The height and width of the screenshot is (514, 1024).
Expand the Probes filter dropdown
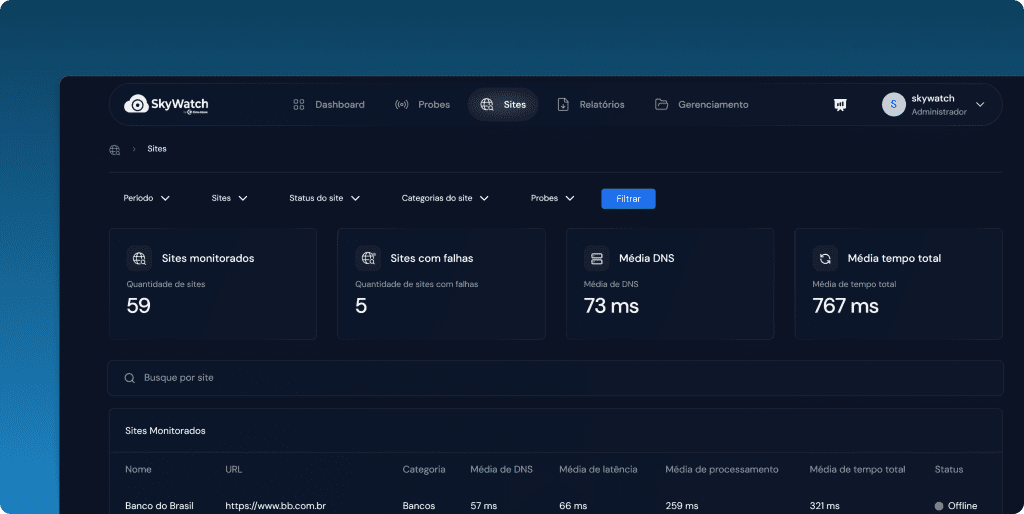click(x=552, y=198)
